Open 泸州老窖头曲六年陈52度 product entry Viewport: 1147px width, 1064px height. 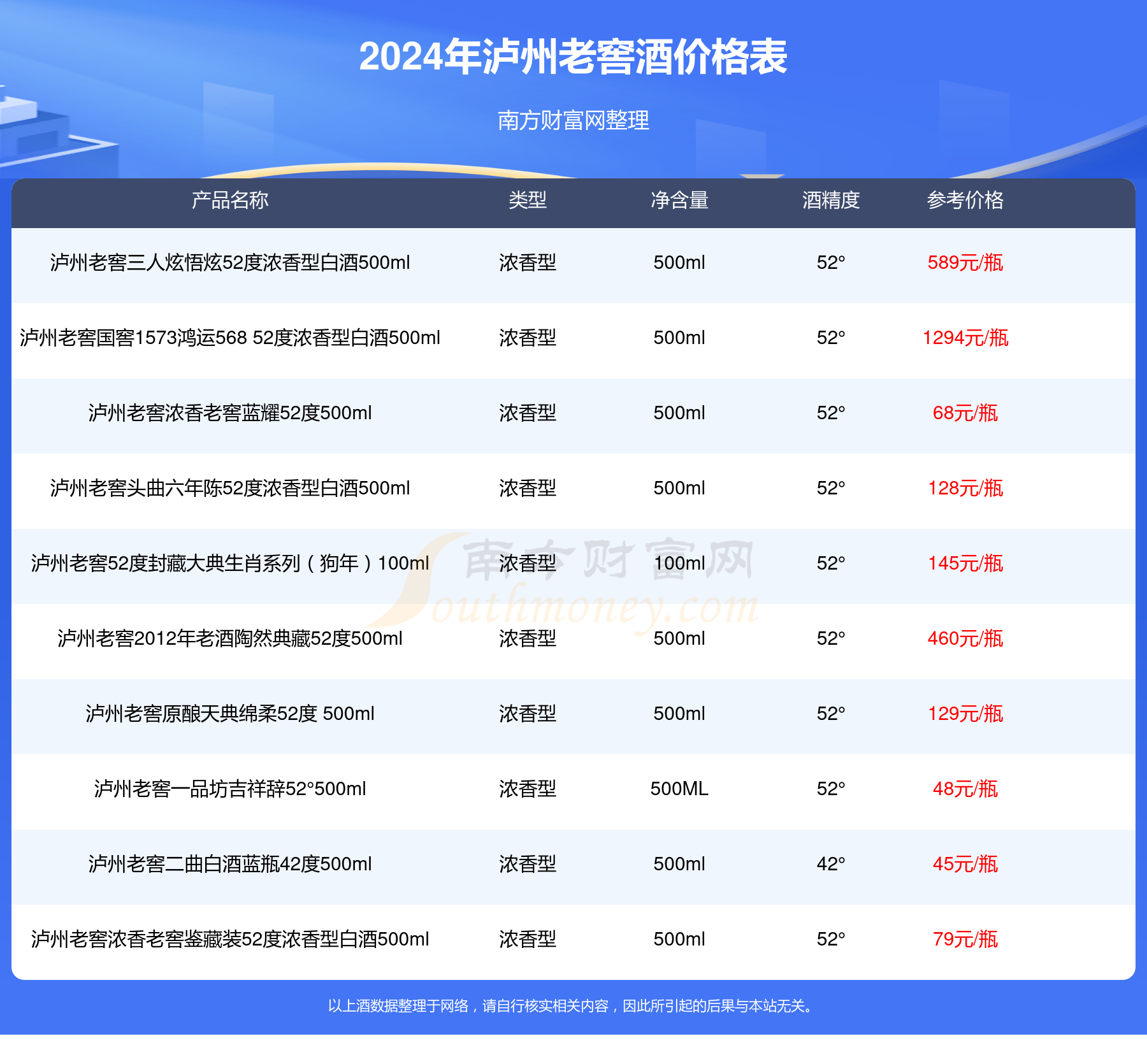click(x=231, y=489)
